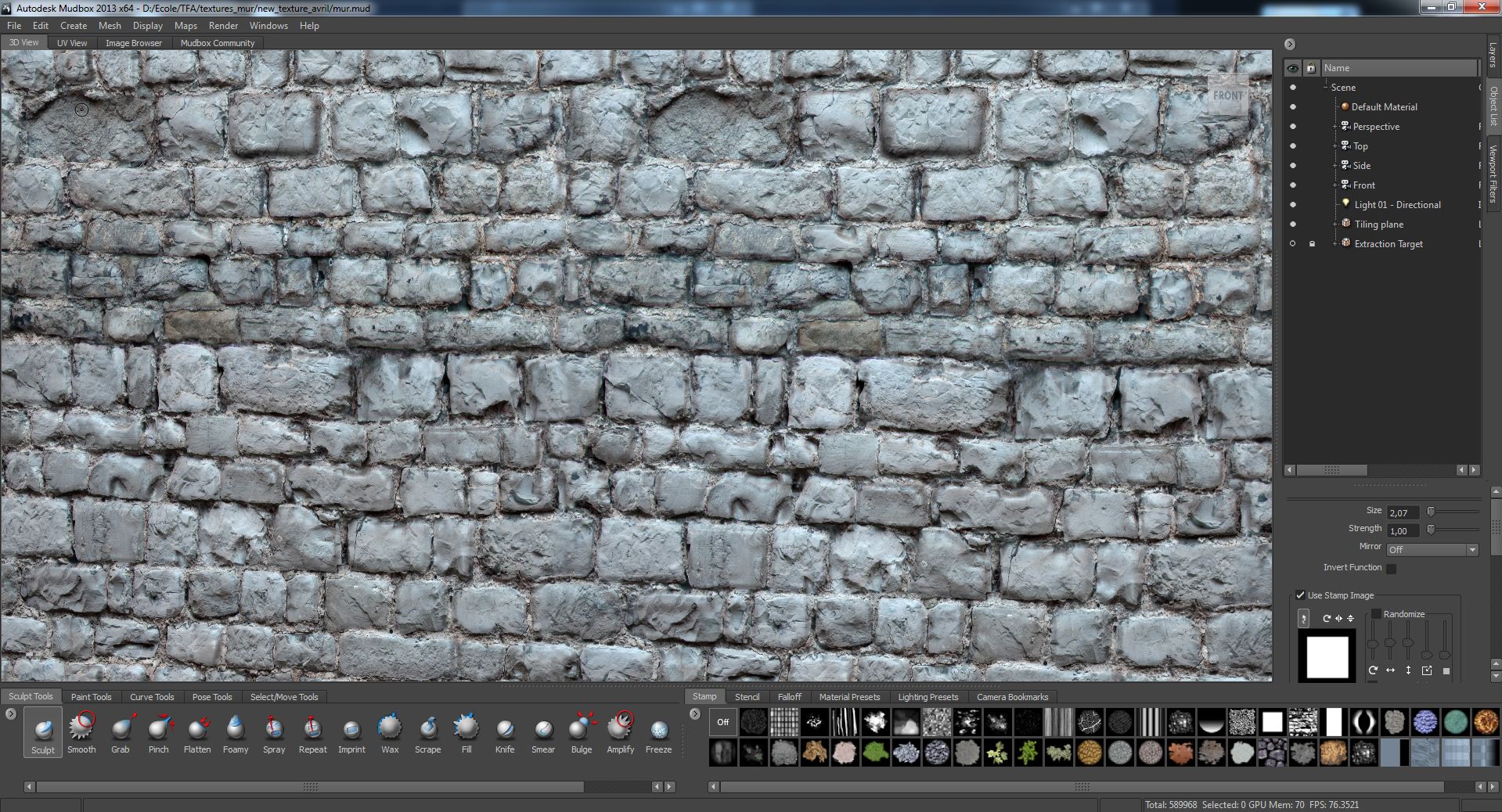Open the Mesh menu

point(110,26)
